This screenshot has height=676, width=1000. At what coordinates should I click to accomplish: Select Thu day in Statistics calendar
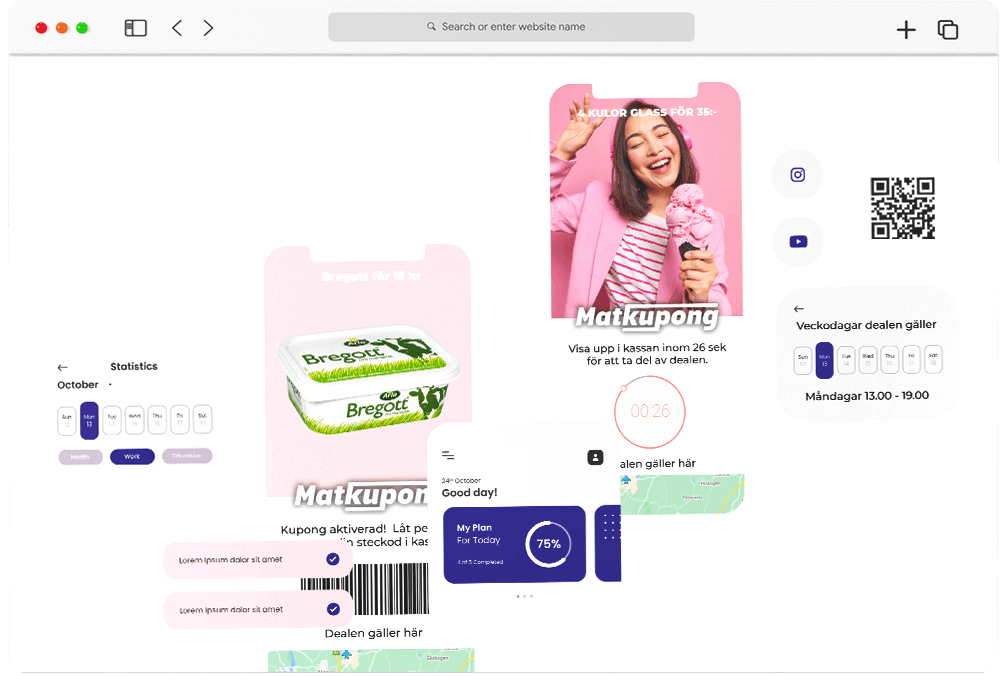tap(157, 420)
